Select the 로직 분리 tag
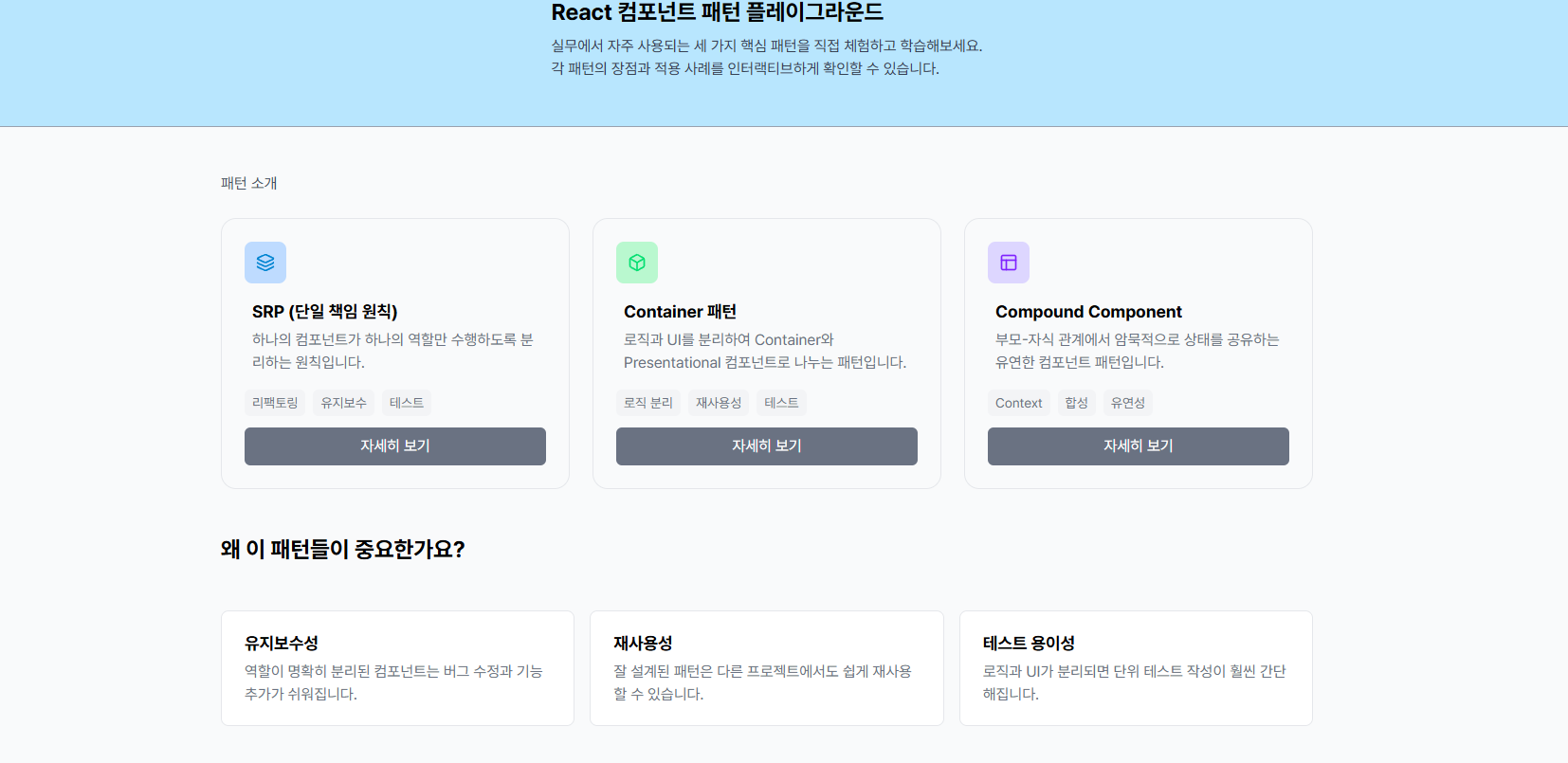Image resolution: width=1568 pixels, height=763 pixels. pos(648,403)
